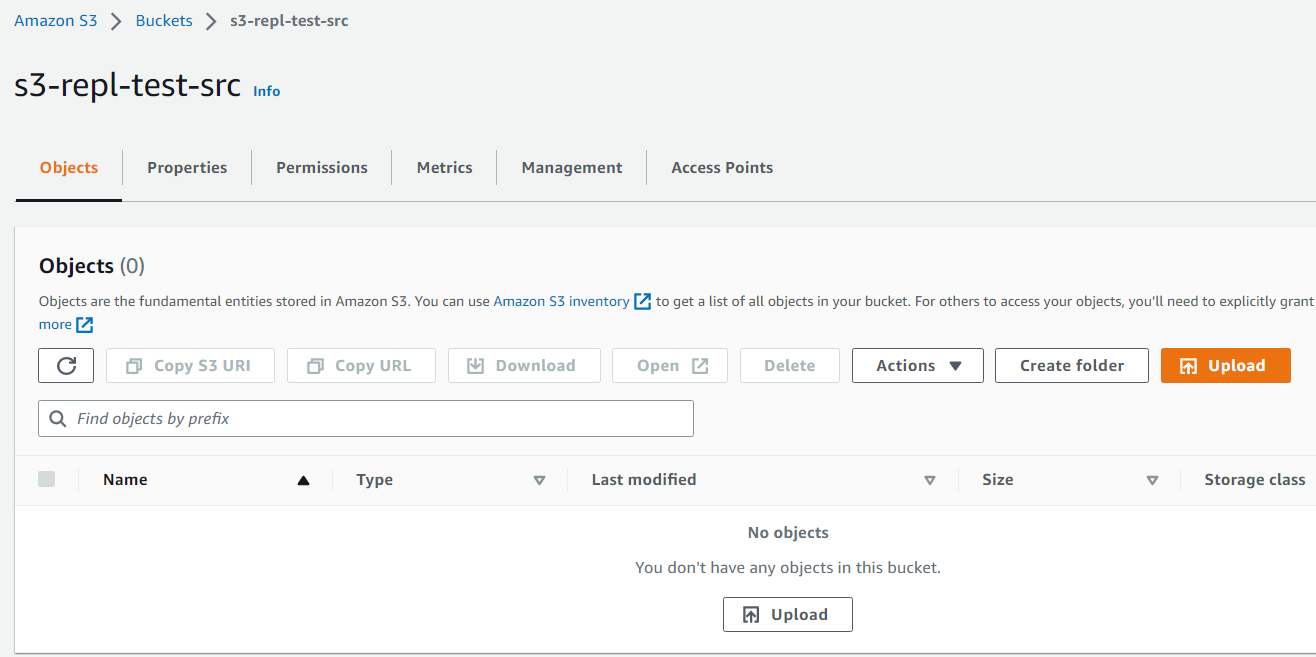This screenshot has width=1316, height=657.
Task: Click the external link icon beside Amazon S3 inventory
Action: tap(643, 301)
